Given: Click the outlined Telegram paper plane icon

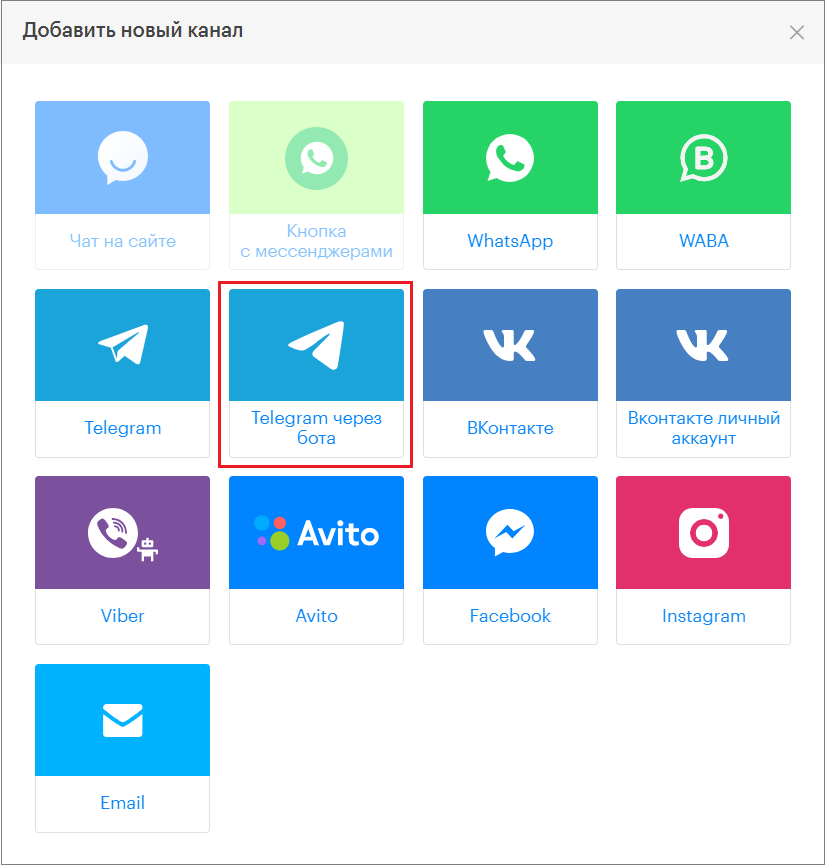Looking at the screenshot, I should click(x=123, y=345).
